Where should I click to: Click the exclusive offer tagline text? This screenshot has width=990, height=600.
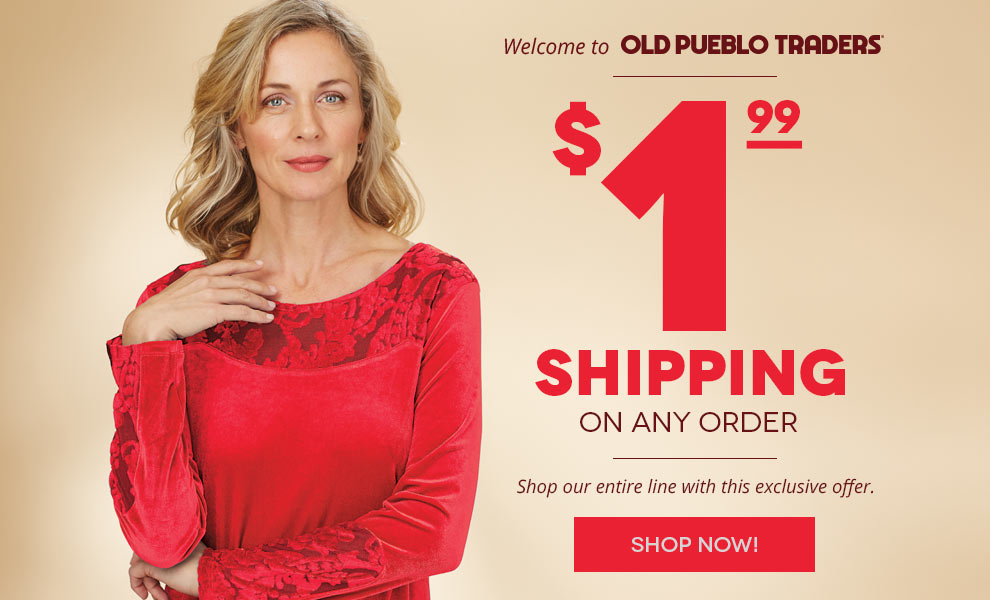click(695, 487)
